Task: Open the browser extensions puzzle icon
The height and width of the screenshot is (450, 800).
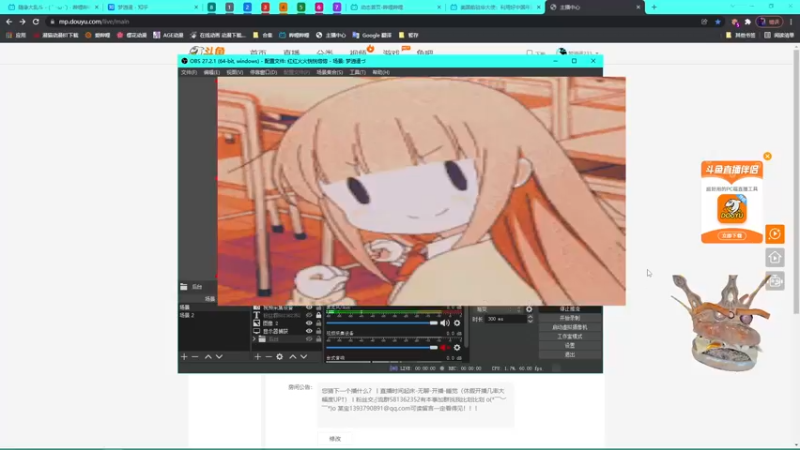Action: pyautogui.click(x=747, y=21)
